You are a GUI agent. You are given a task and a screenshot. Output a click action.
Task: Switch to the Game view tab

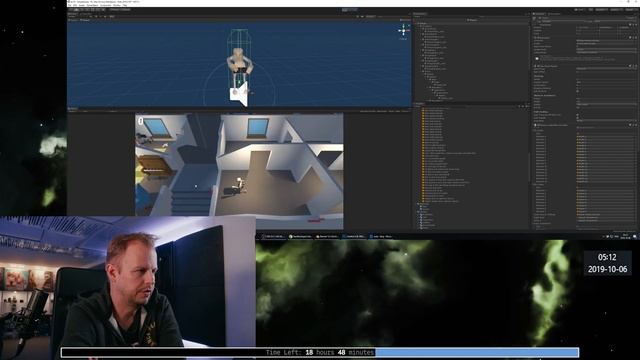[x=73, y=109]
